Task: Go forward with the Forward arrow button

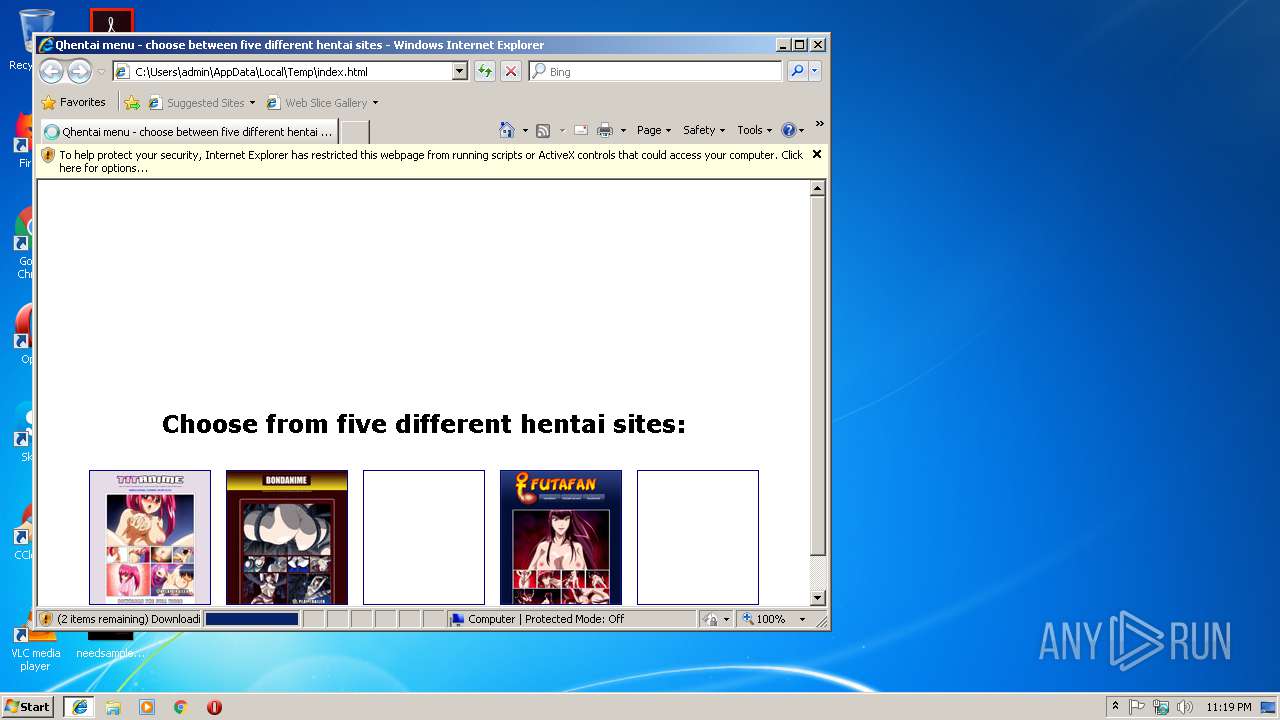Action: pyautogui.click(x=79, y=71)
